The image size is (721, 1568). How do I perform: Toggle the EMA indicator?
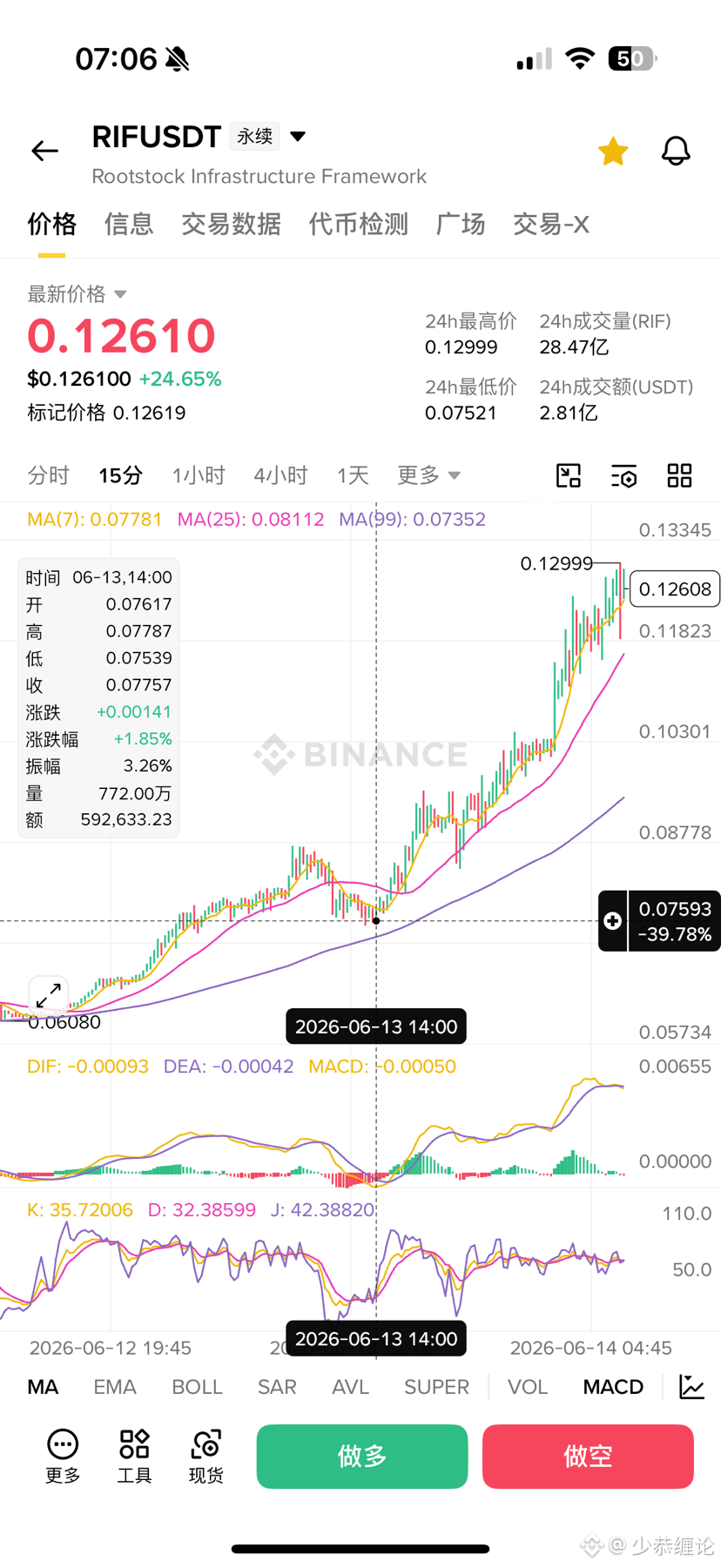[x=115, y=1387]
